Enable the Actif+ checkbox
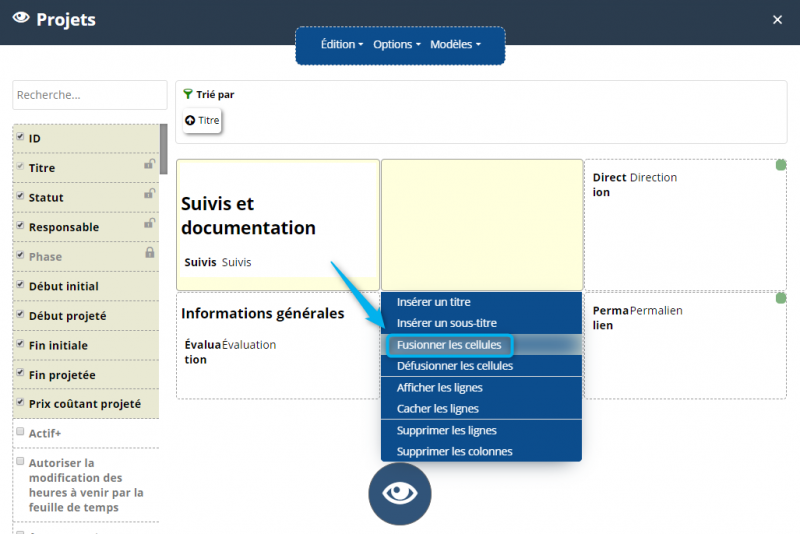The width and height of the screenshot is (800, 534). 20,432
